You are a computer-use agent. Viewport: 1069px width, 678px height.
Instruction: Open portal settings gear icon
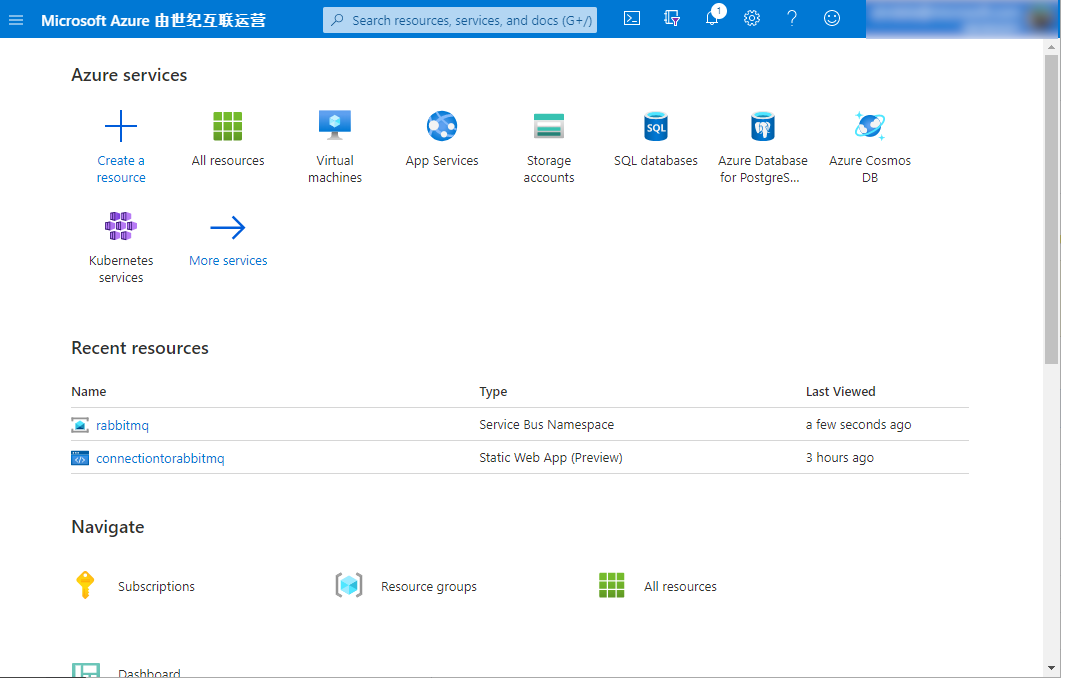click(752, 19)
